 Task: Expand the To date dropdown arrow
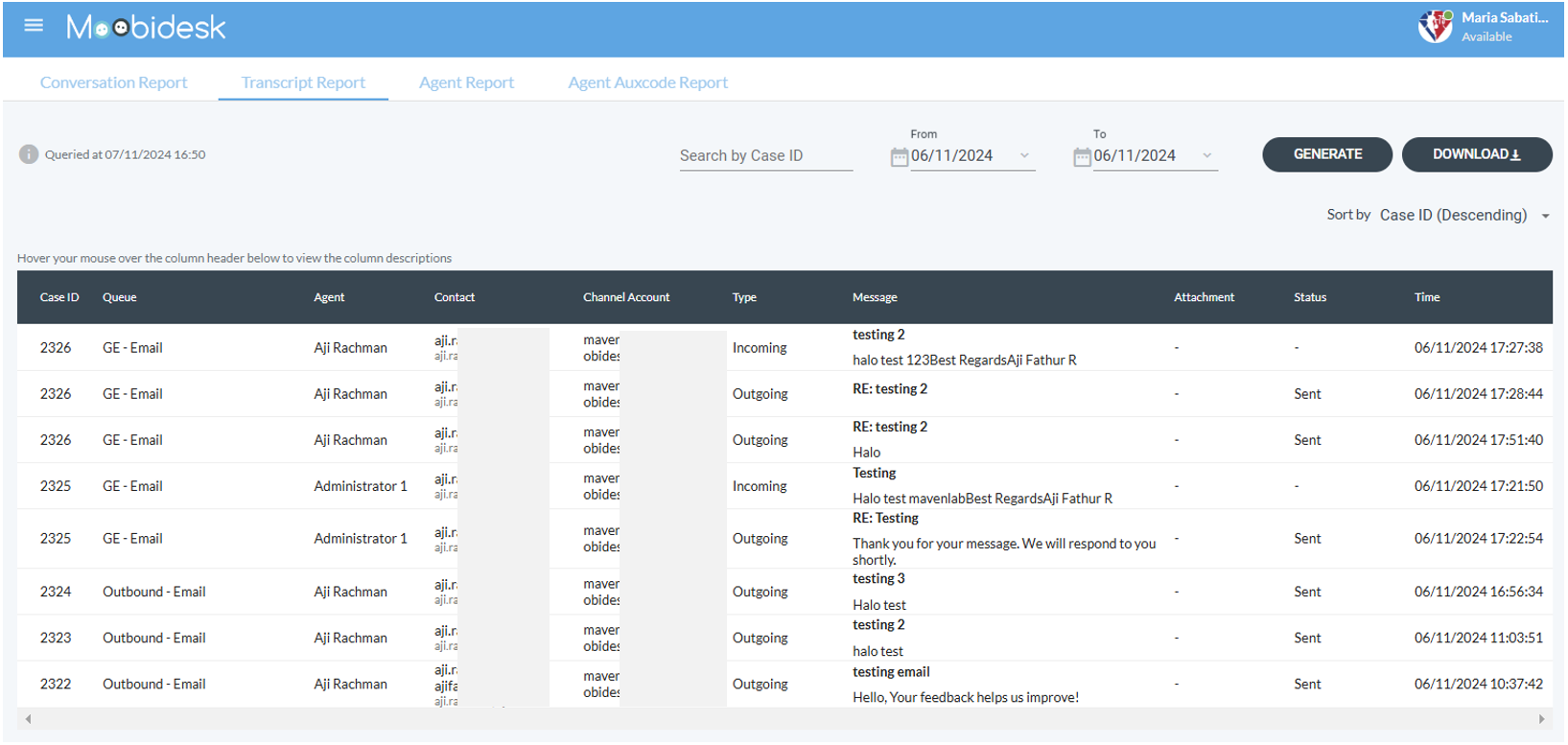coord(1207,156)
